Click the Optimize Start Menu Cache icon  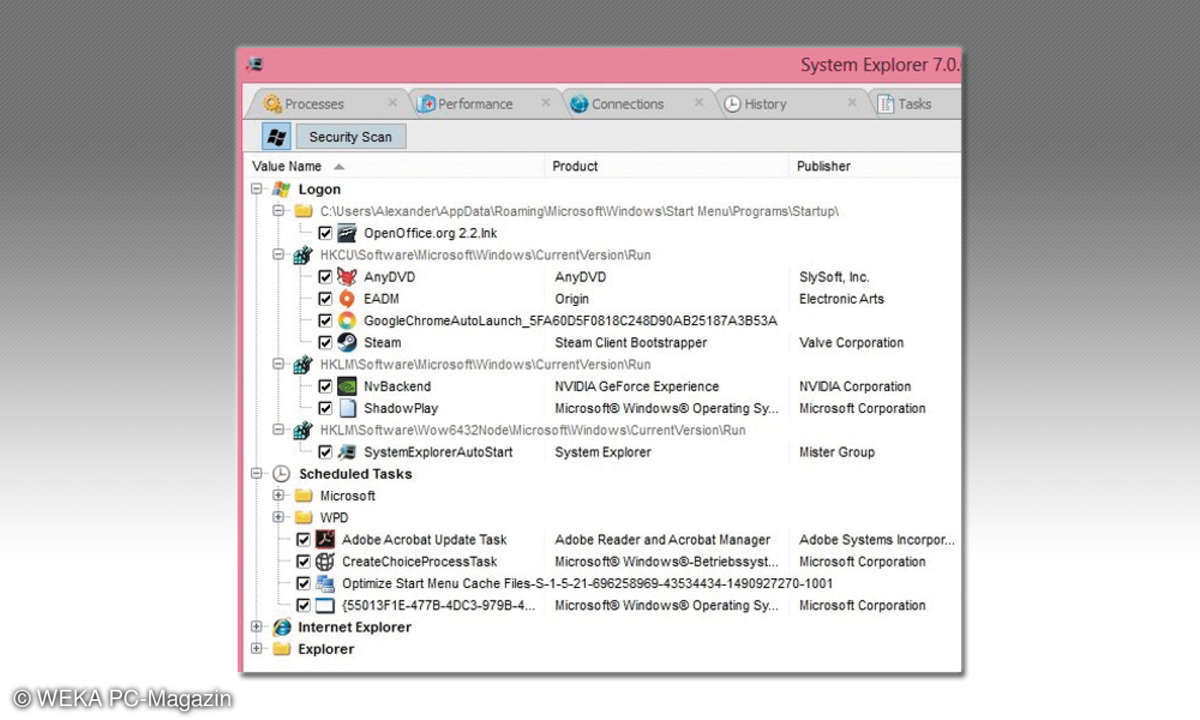click(x=325, y=584)
